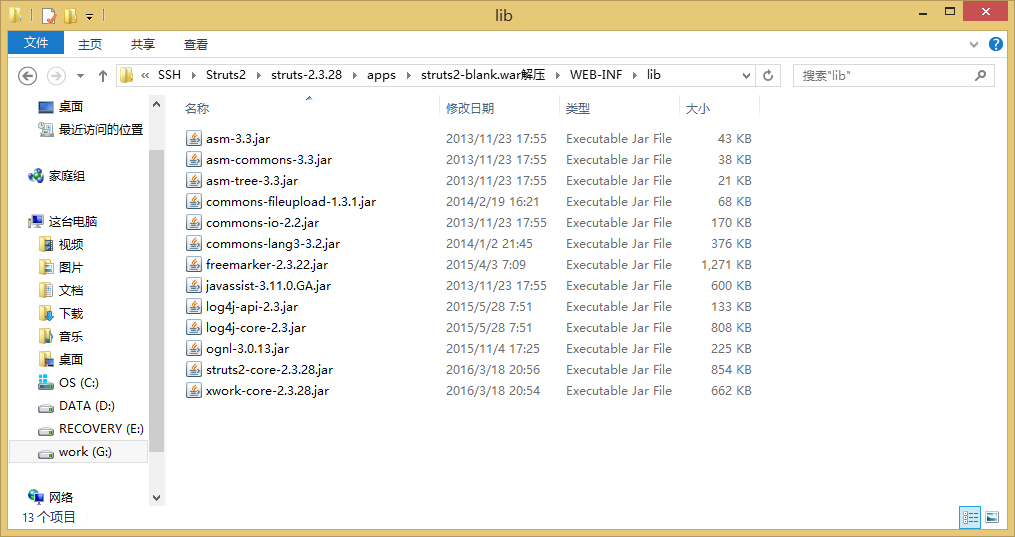This screenshot has width=1015, height=537.
Task: Select SSH in the address breadcrumb
Action: pos(170,75)
